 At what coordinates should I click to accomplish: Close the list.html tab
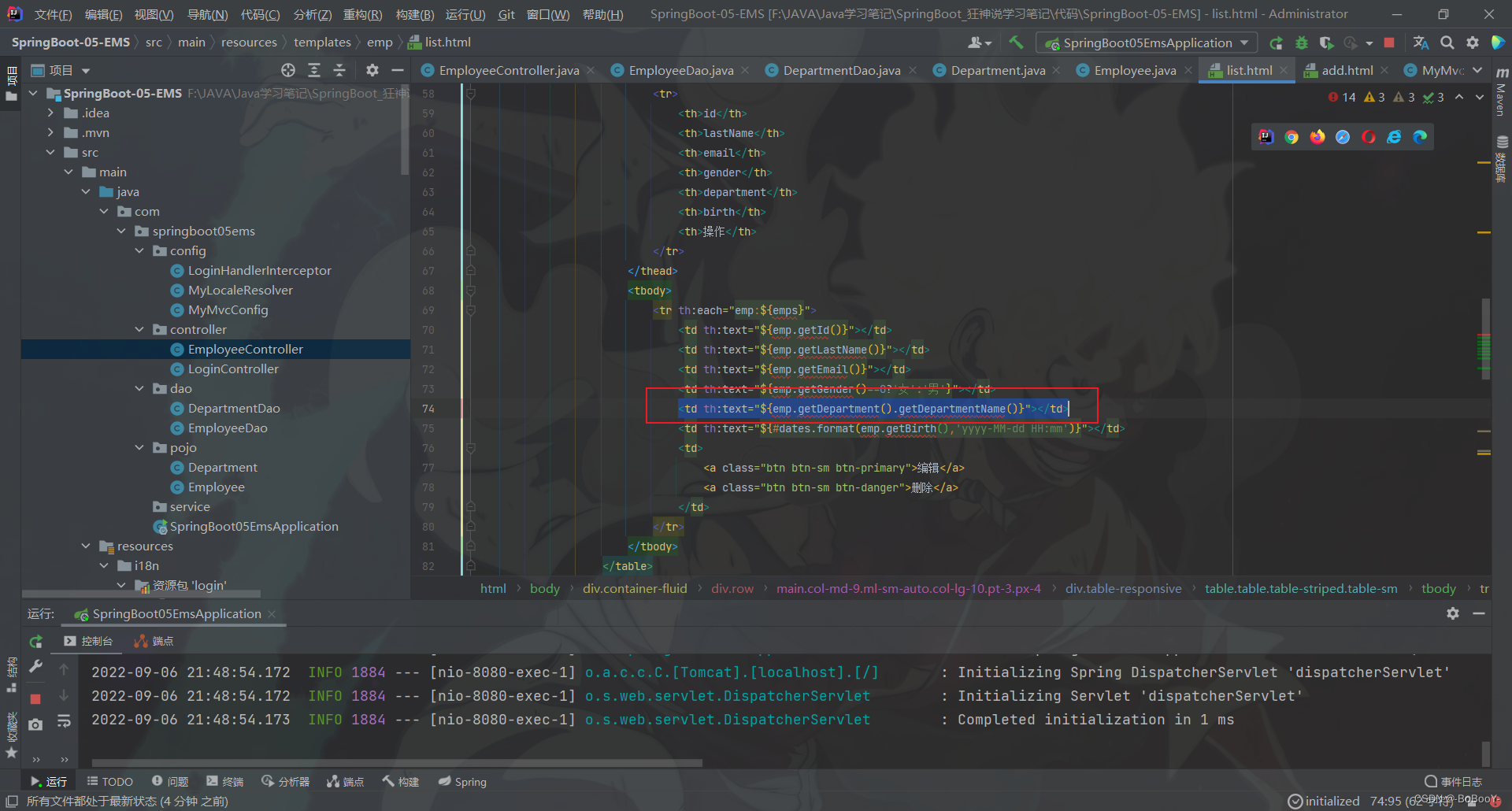[x=1284, y=70]
